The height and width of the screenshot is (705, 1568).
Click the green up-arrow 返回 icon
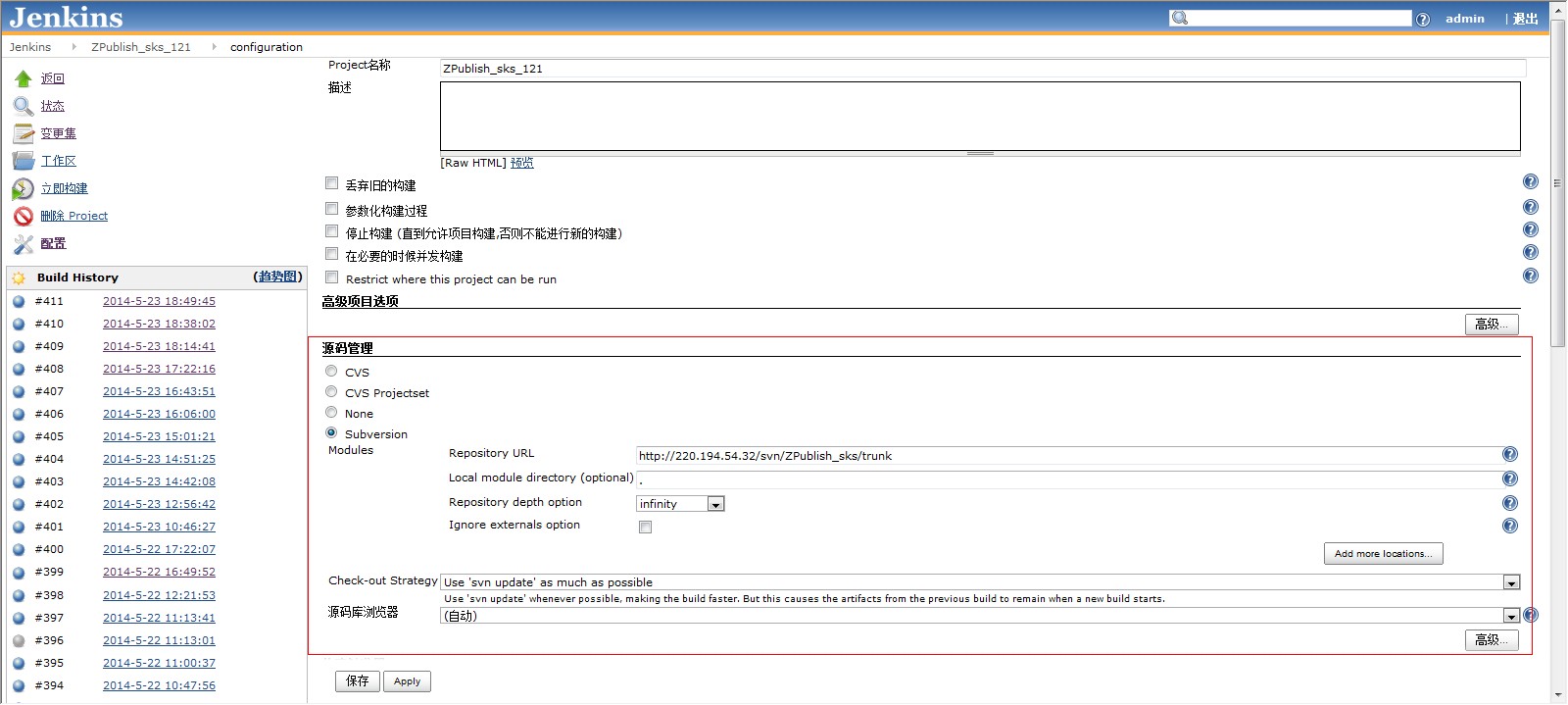(x=24, y=78)
